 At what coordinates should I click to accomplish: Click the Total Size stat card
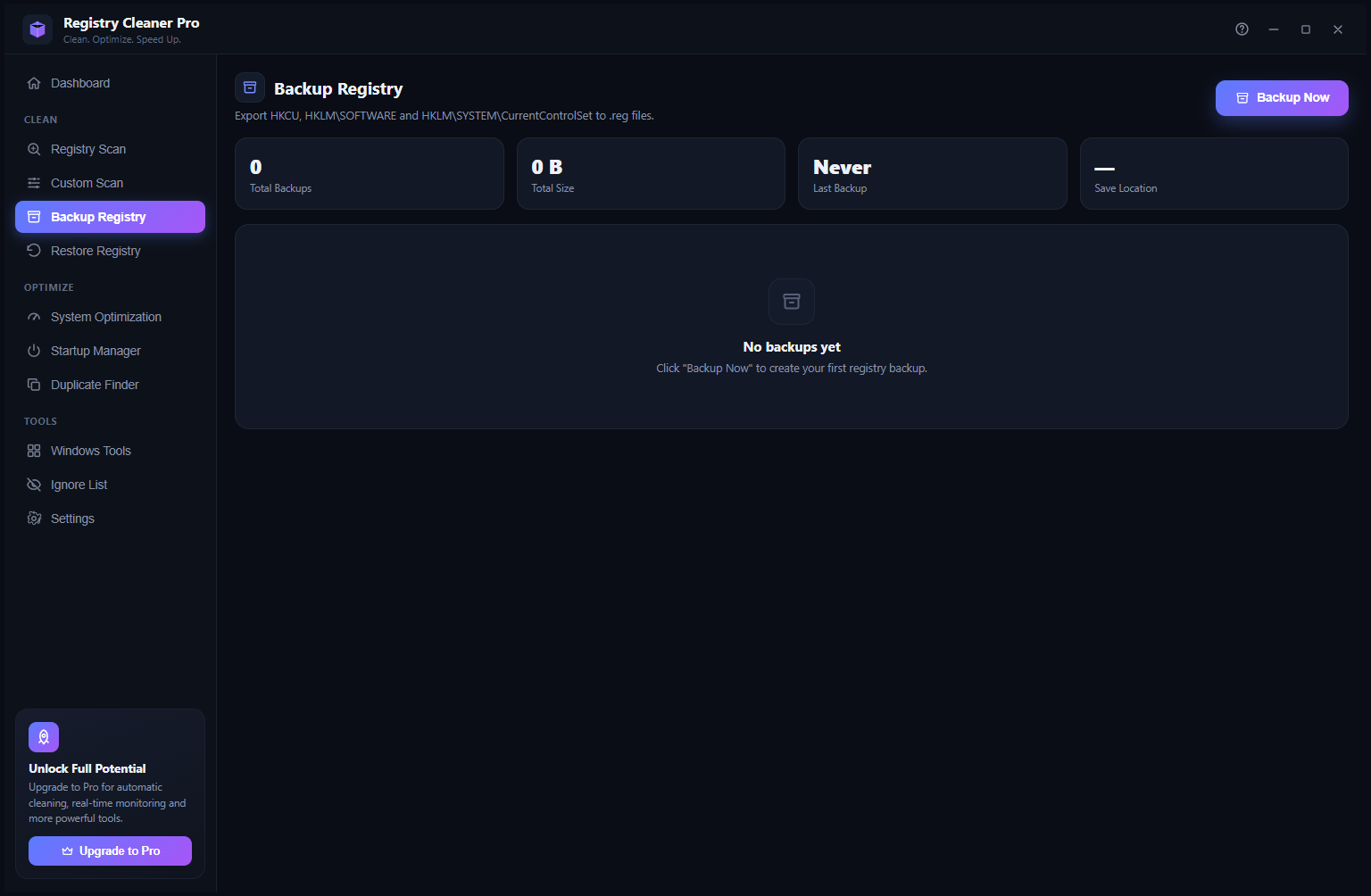pos(651,174)
